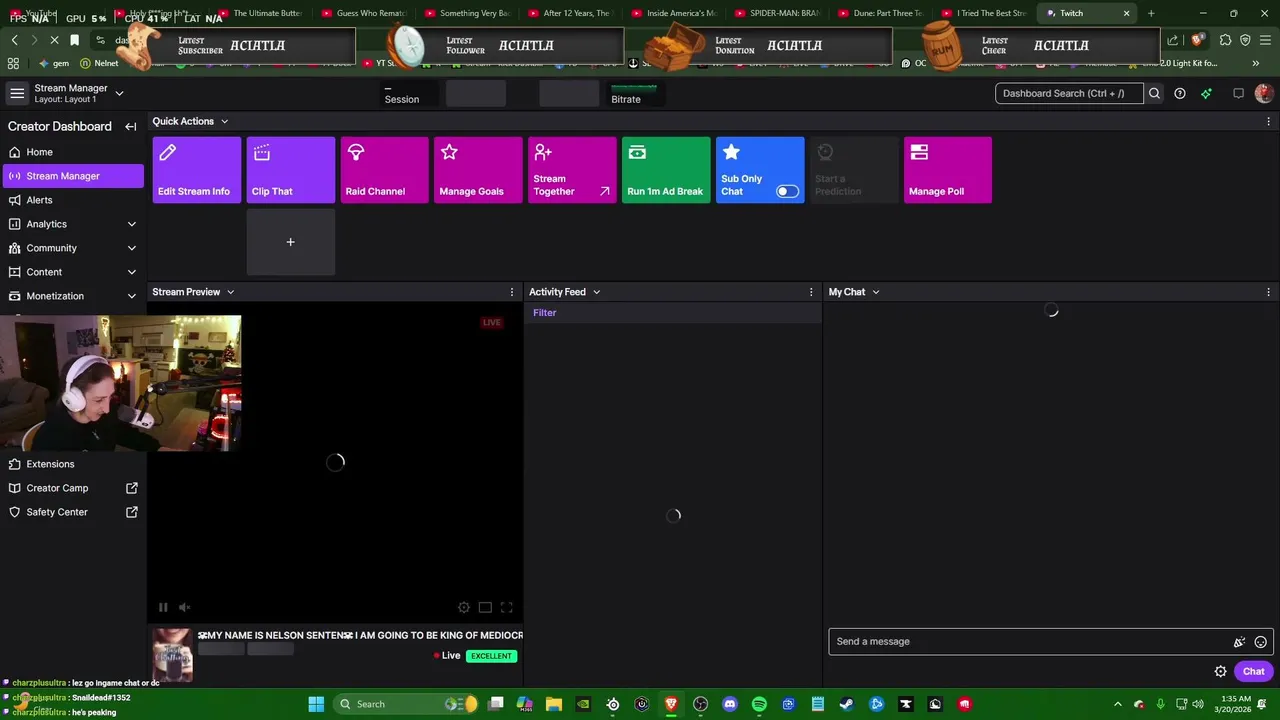Viewport: 1280px width, 720px height.
Task: Open chat settings gear icon
Action: [x=1220, y=672]
